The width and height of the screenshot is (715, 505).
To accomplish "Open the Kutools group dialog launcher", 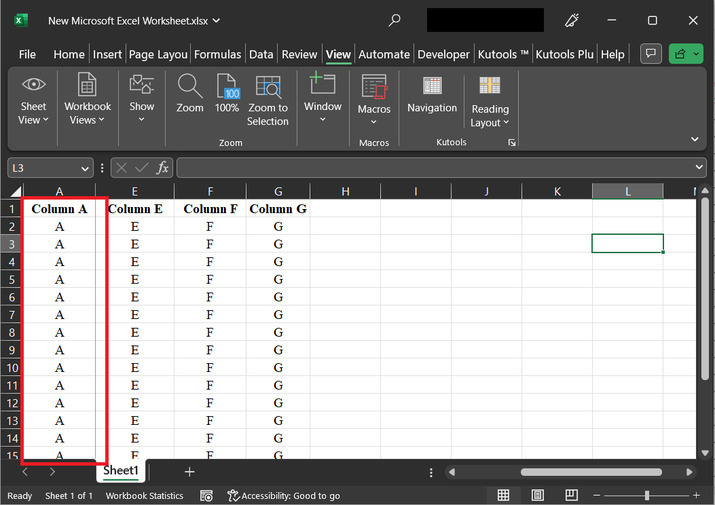I will click(x=512, y=143).
